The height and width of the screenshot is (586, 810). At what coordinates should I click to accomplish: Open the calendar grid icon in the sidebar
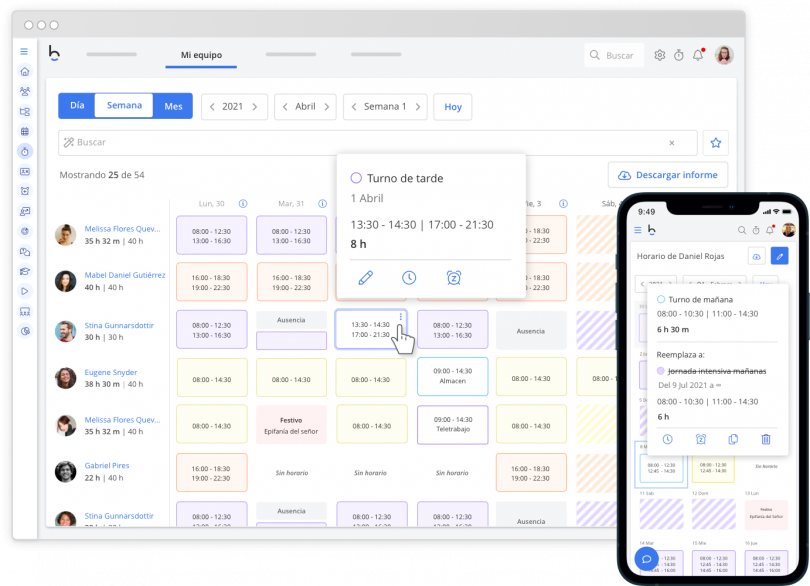tap(24, 132)
